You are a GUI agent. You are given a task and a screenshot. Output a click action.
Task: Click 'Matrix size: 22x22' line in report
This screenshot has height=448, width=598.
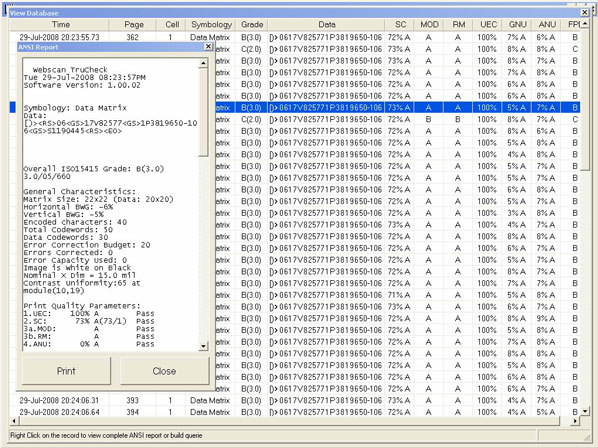(x=98, y=199)
